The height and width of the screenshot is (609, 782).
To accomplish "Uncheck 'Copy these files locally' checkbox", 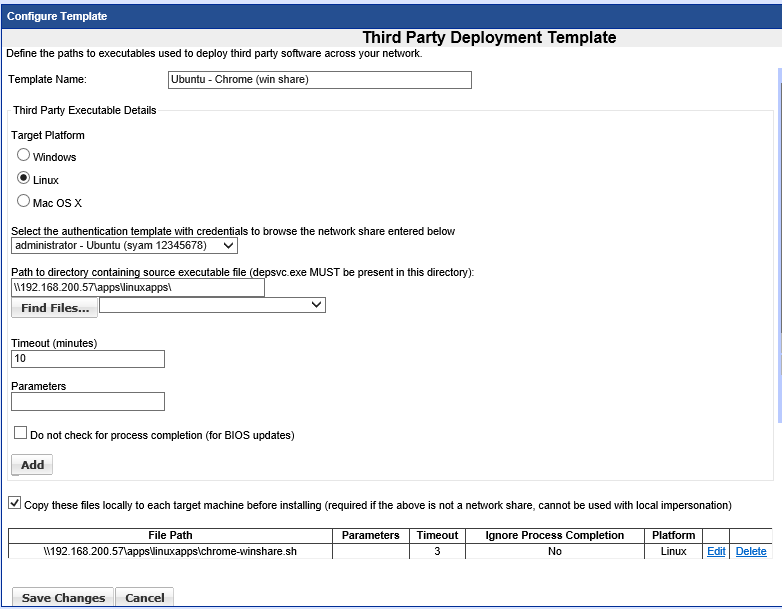I will [14, 504].
